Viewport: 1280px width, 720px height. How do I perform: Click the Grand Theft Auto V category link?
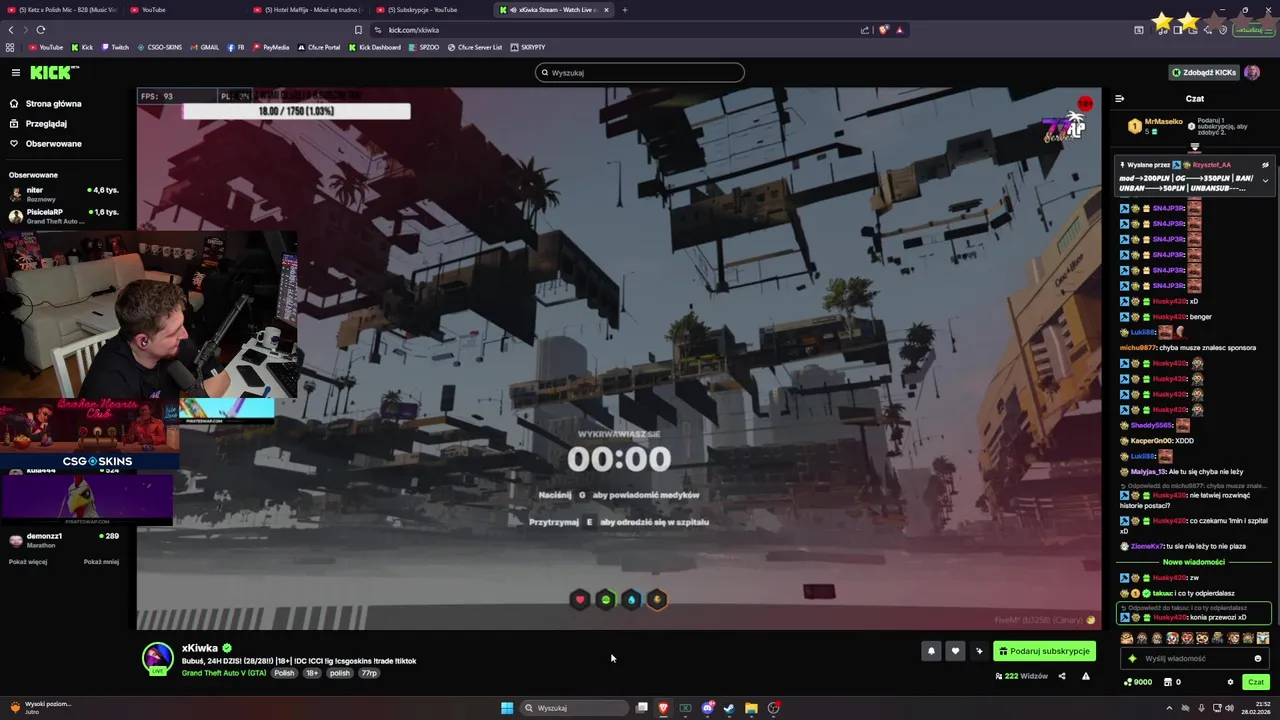point(224,673)
